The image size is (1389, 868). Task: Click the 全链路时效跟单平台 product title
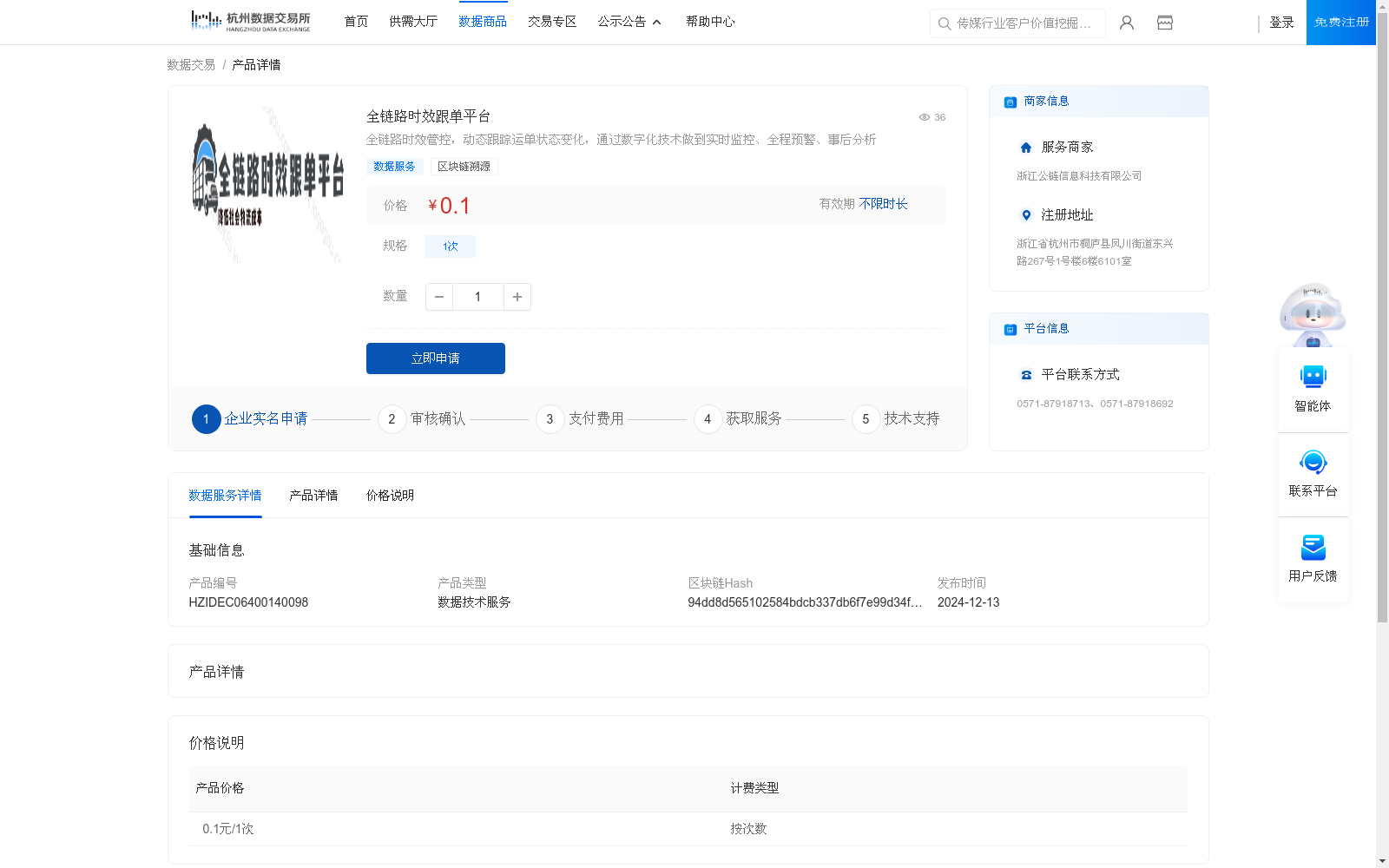(428, 116)
